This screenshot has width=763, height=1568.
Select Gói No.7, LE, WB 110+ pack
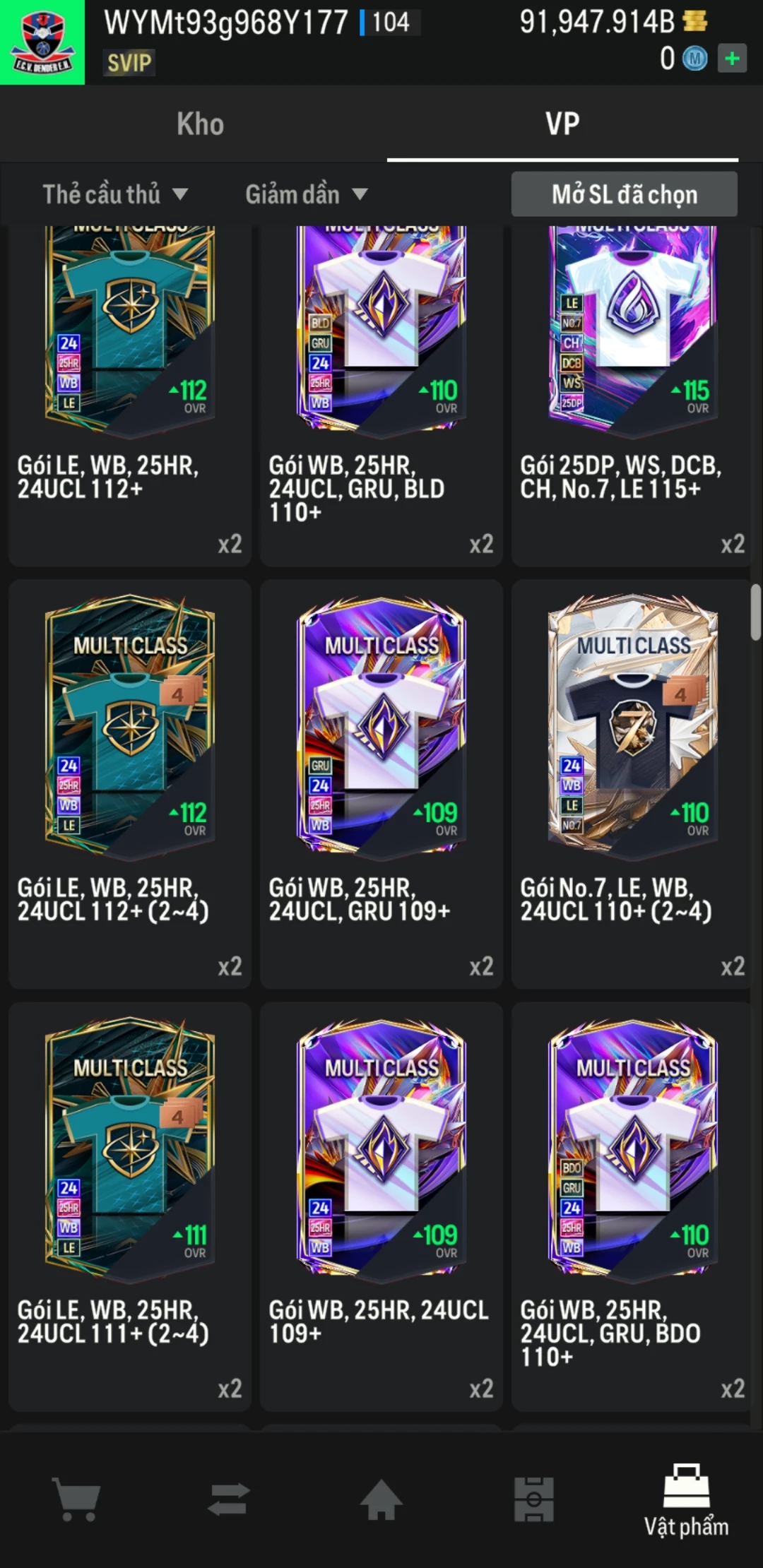633,784
